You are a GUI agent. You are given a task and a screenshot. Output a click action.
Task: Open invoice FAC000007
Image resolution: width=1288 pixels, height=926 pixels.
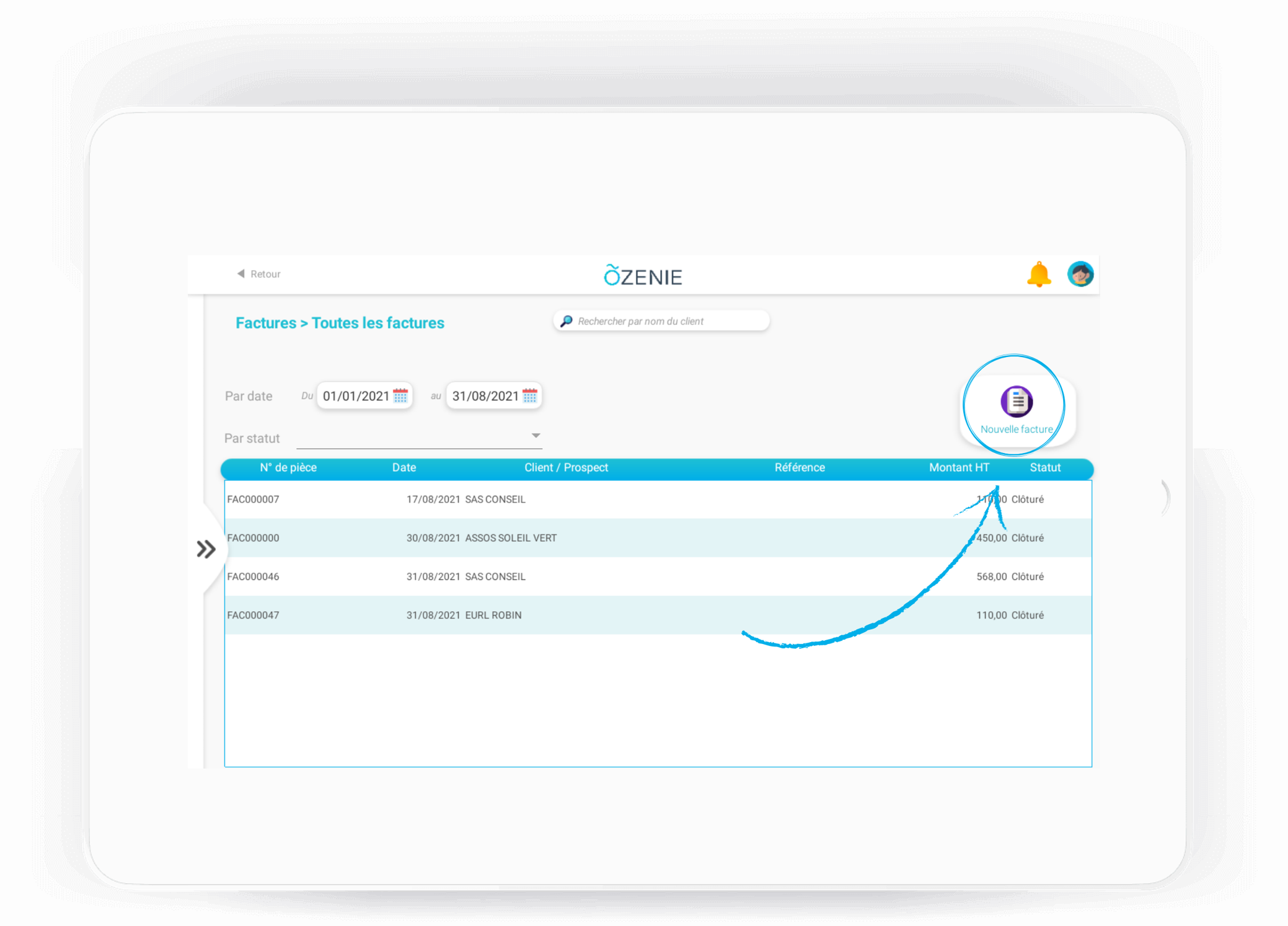[253, 500]
